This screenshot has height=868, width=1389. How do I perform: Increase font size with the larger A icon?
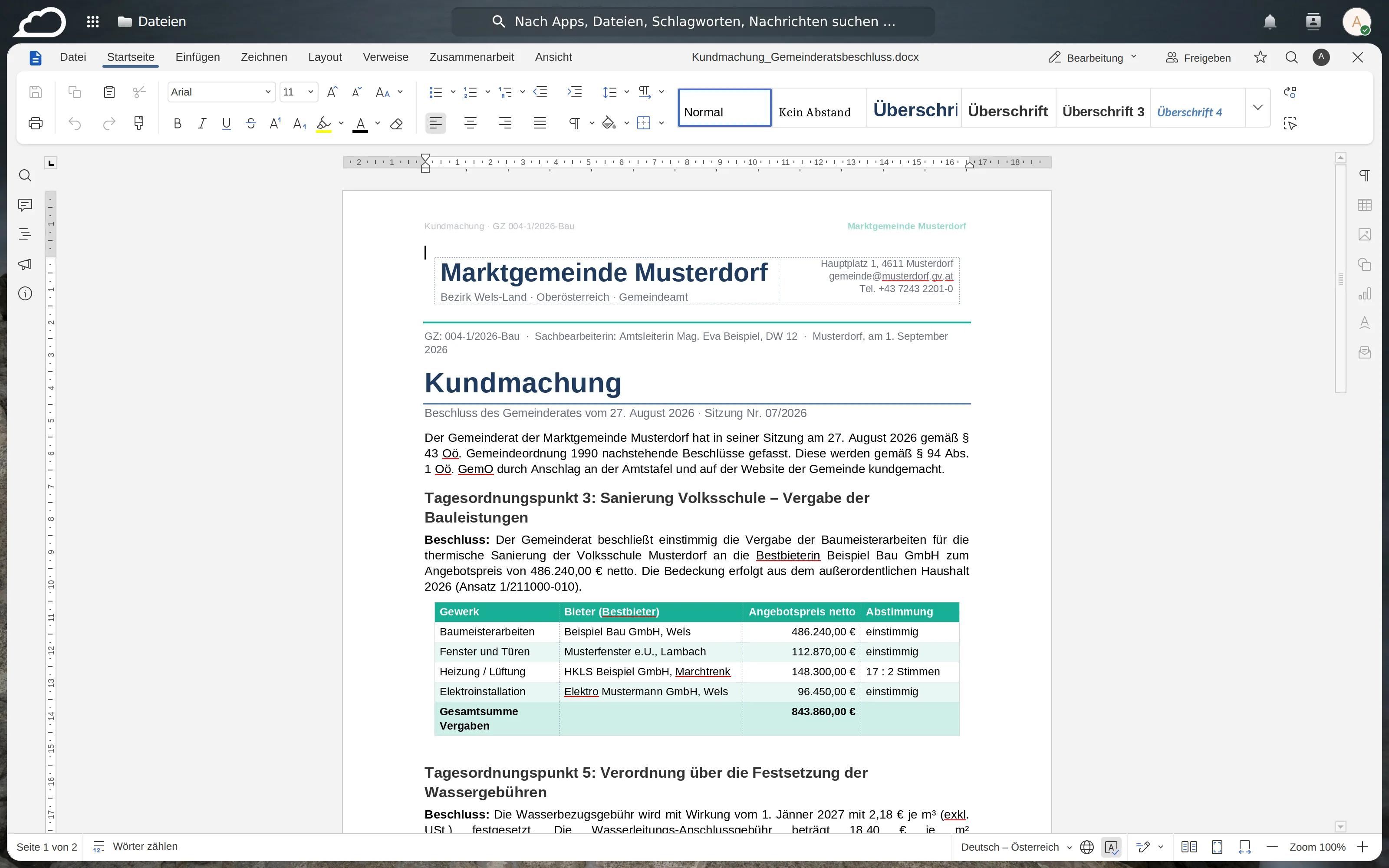[x=332, y=92]
